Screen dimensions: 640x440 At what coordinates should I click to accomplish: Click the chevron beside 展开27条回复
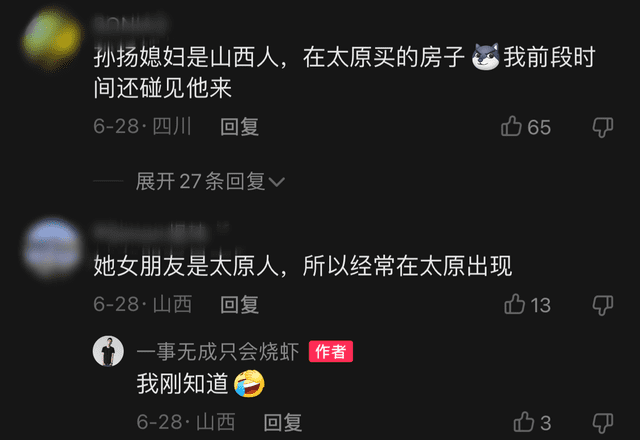point(277,182)
